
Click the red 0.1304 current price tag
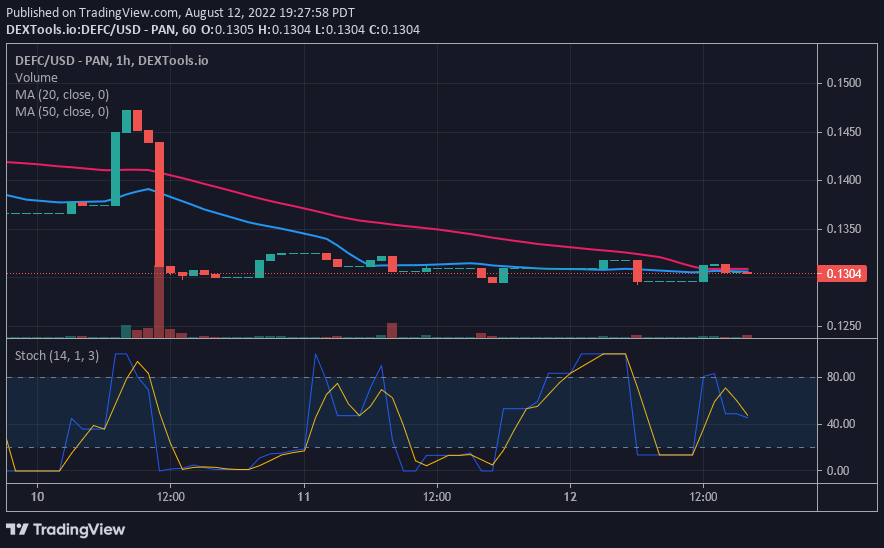842,274
